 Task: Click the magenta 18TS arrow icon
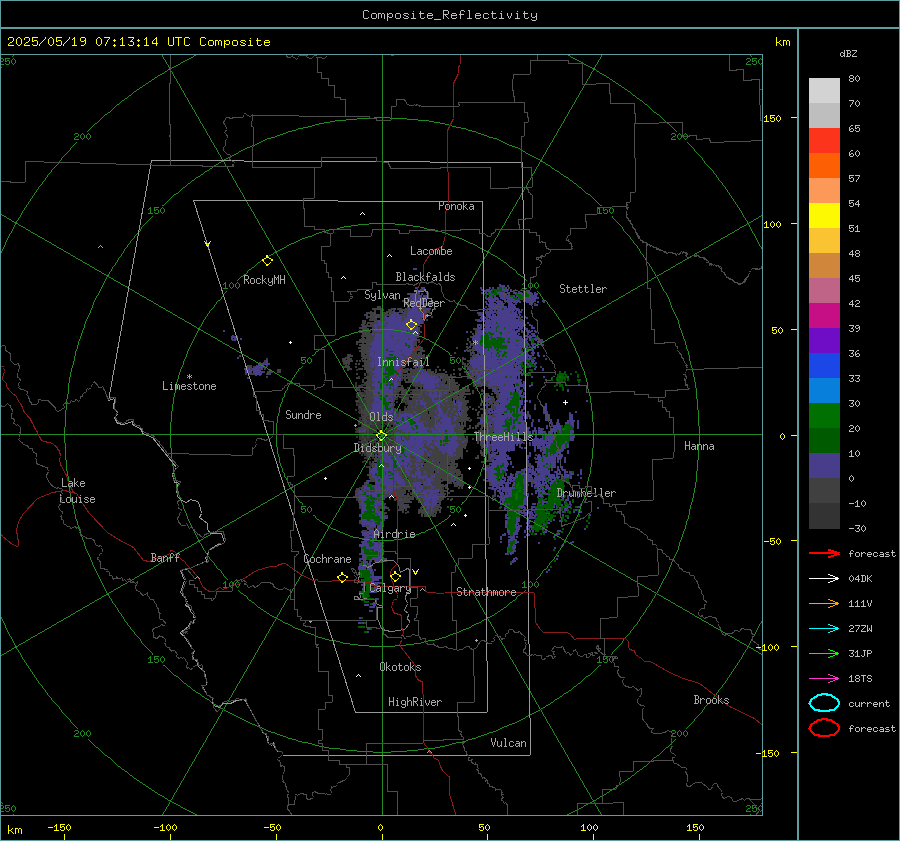pos(824,678)
